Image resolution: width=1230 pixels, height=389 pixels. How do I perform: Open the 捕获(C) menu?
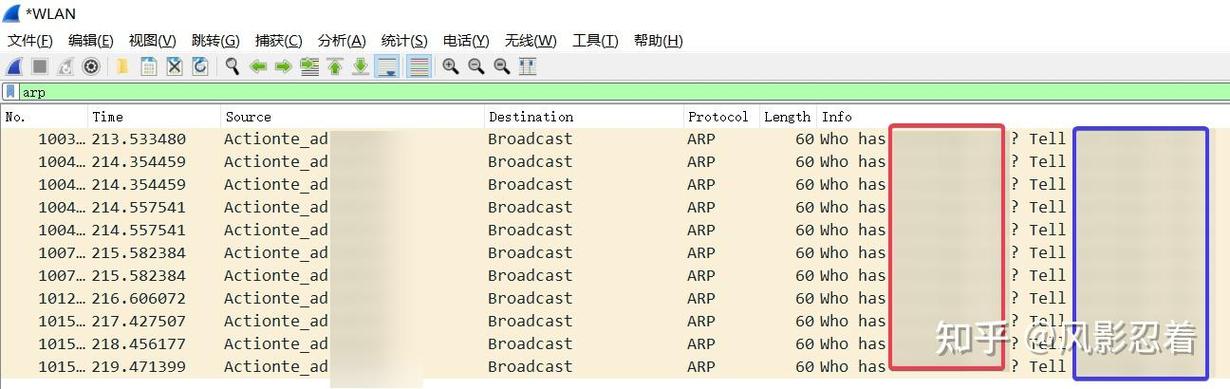[x=278, y=41]
